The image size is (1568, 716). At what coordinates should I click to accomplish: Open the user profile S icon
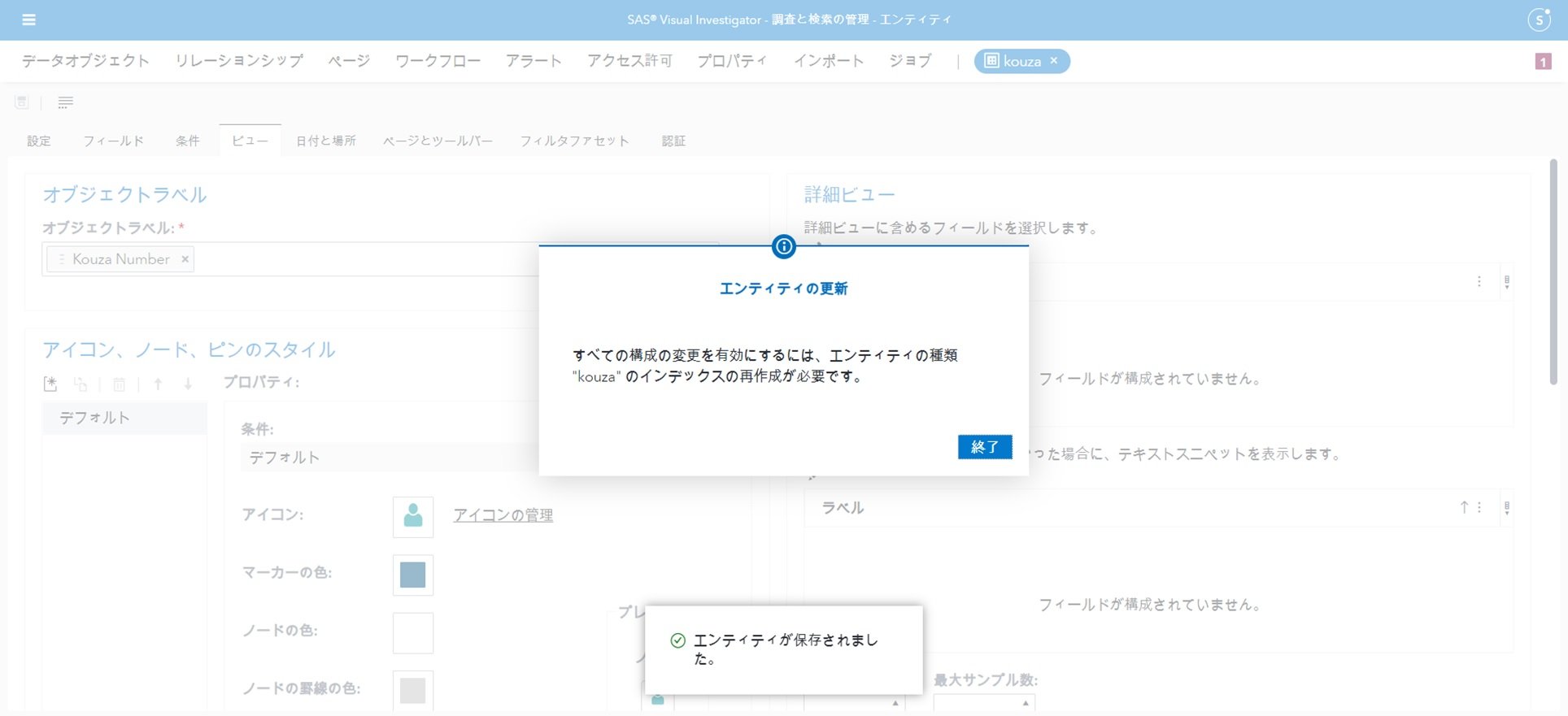[x=1539, y=20]
